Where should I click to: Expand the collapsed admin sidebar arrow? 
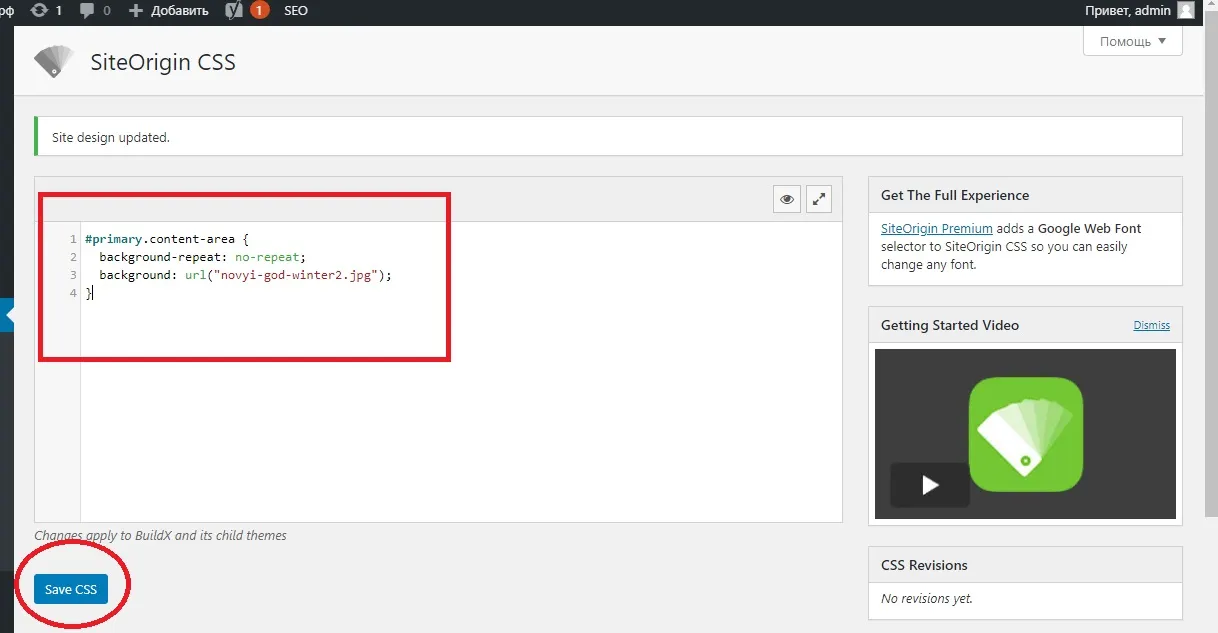(x=7, y=315)
